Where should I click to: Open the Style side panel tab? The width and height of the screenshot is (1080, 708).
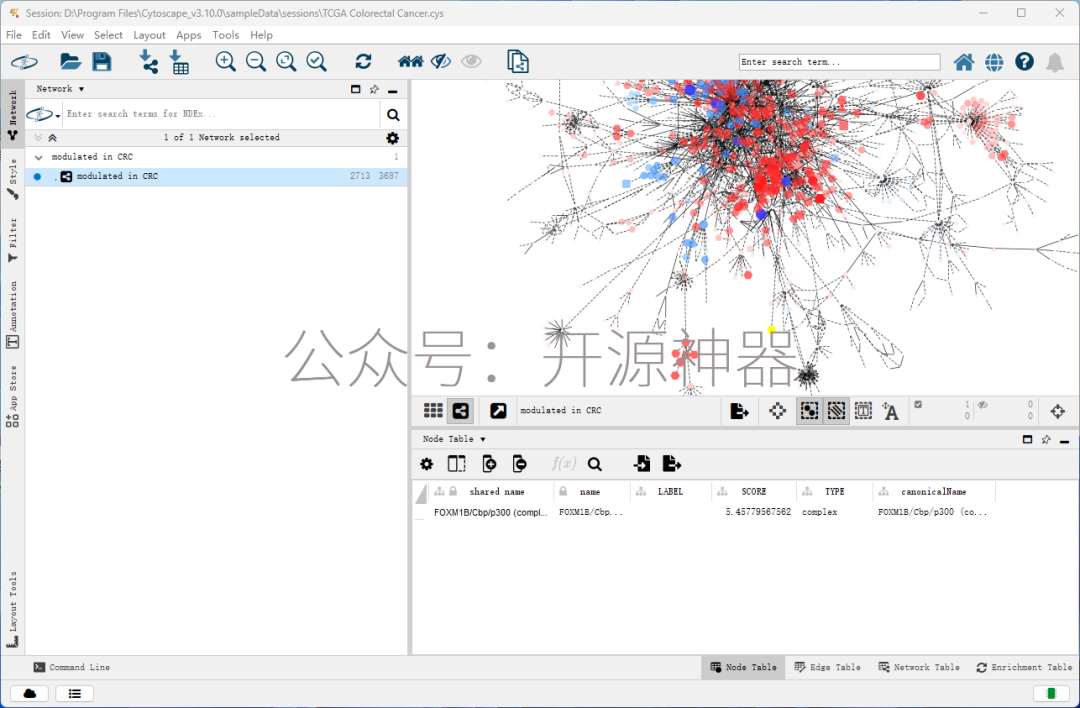coord(12,179)
